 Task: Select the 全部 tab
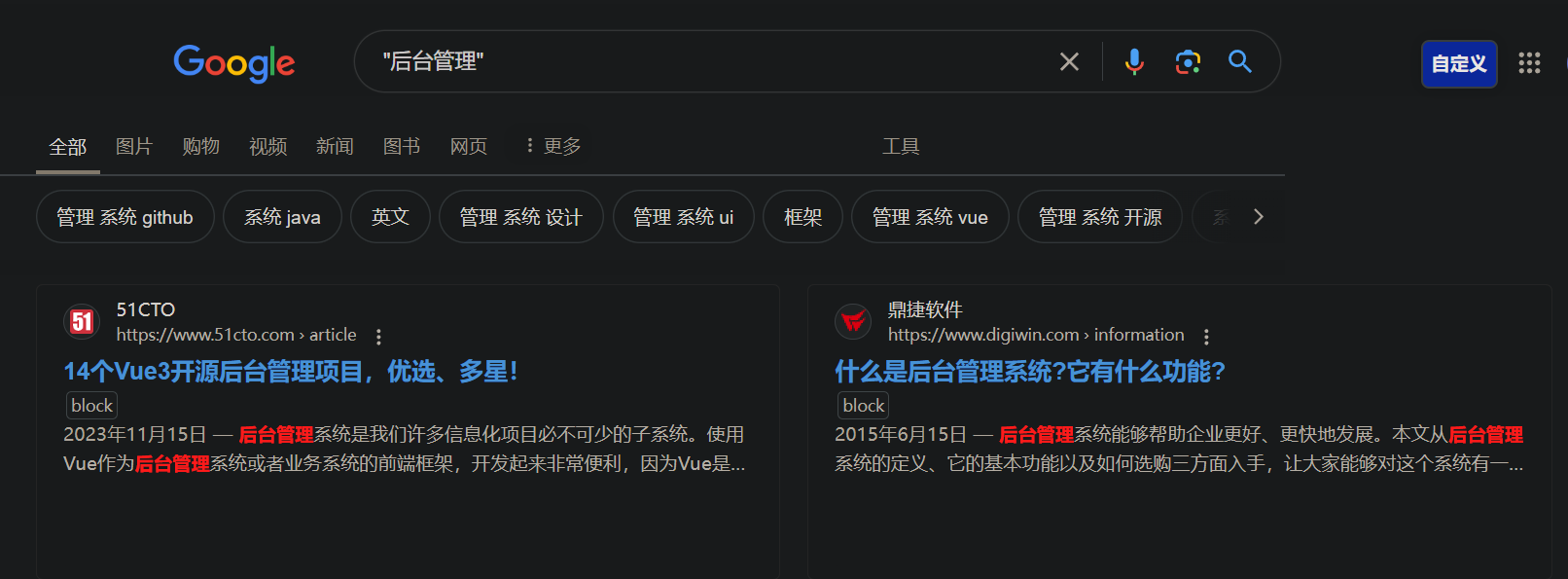coord(68,147)
